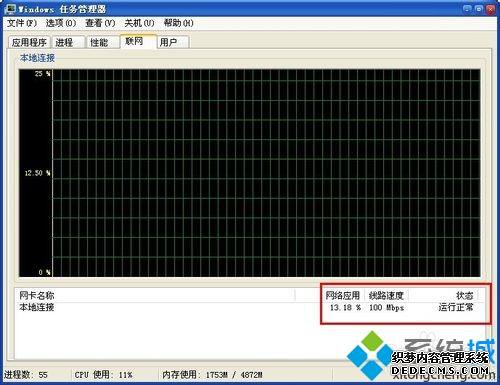Open the 关机(U) menu

coord(139,23)
